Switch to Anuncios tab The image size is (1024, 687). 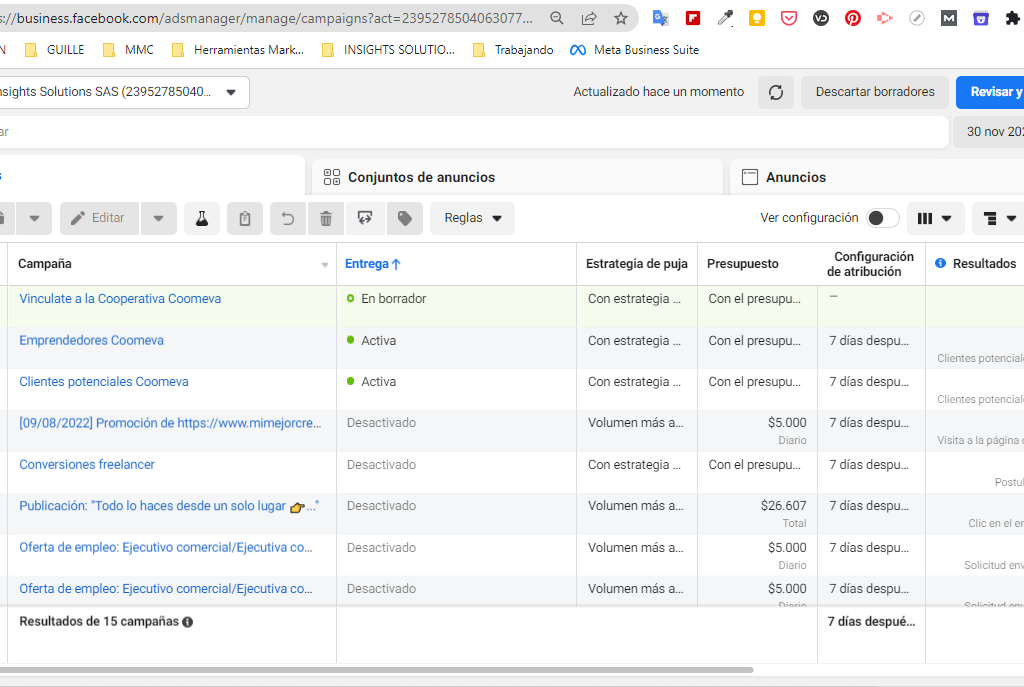click(876, 177)
